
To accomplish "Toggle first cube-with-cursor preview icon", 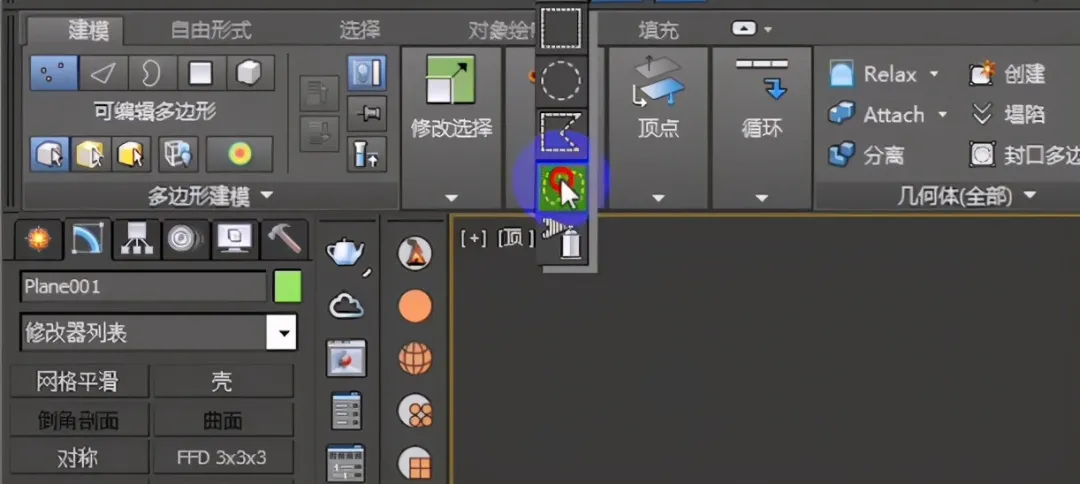I will click(x=50, y=154).
